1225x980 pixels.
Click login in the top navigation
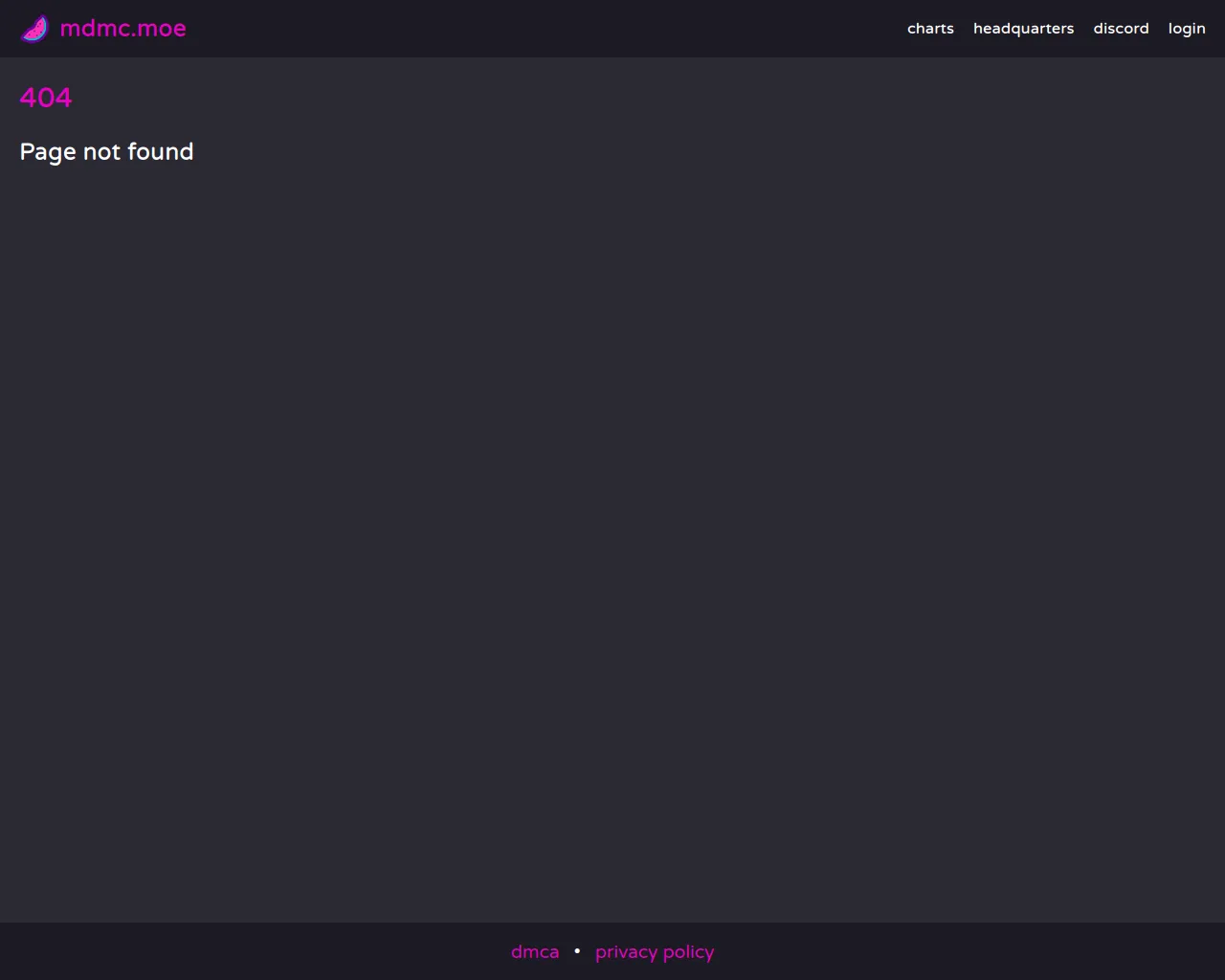(1187, 29)
